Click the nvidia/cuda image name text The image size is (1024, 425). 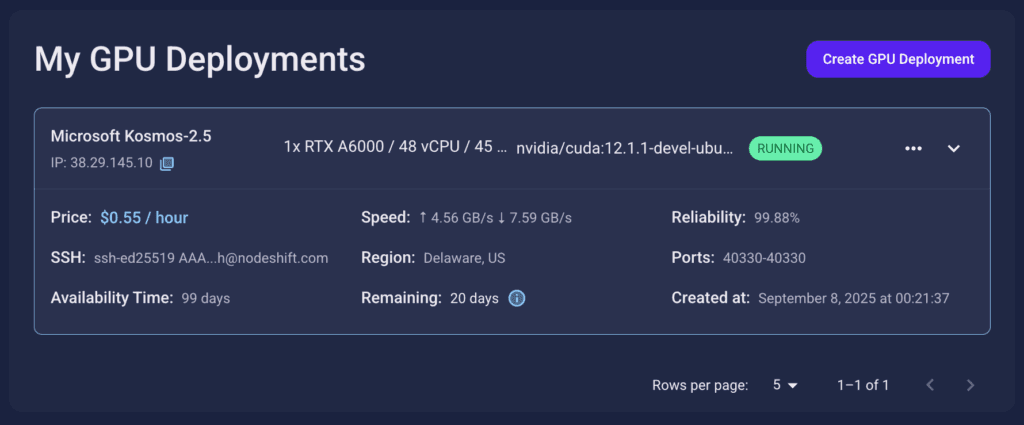625,148
